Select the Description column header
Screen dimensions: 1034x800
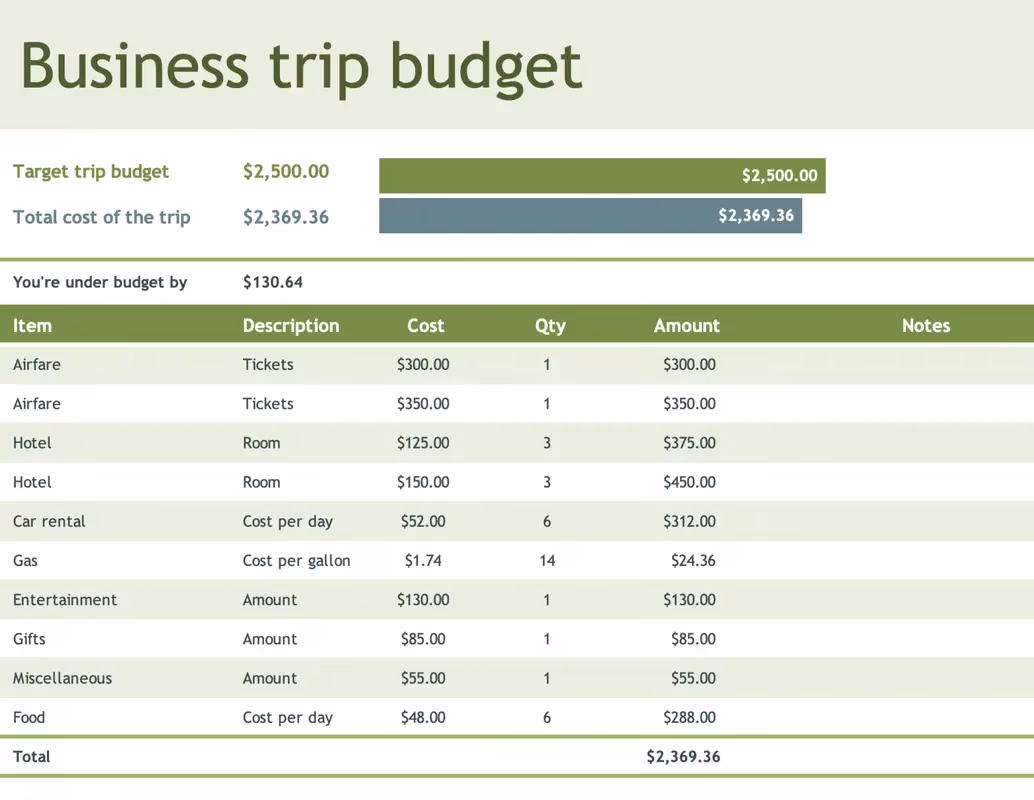click(291, 325)
